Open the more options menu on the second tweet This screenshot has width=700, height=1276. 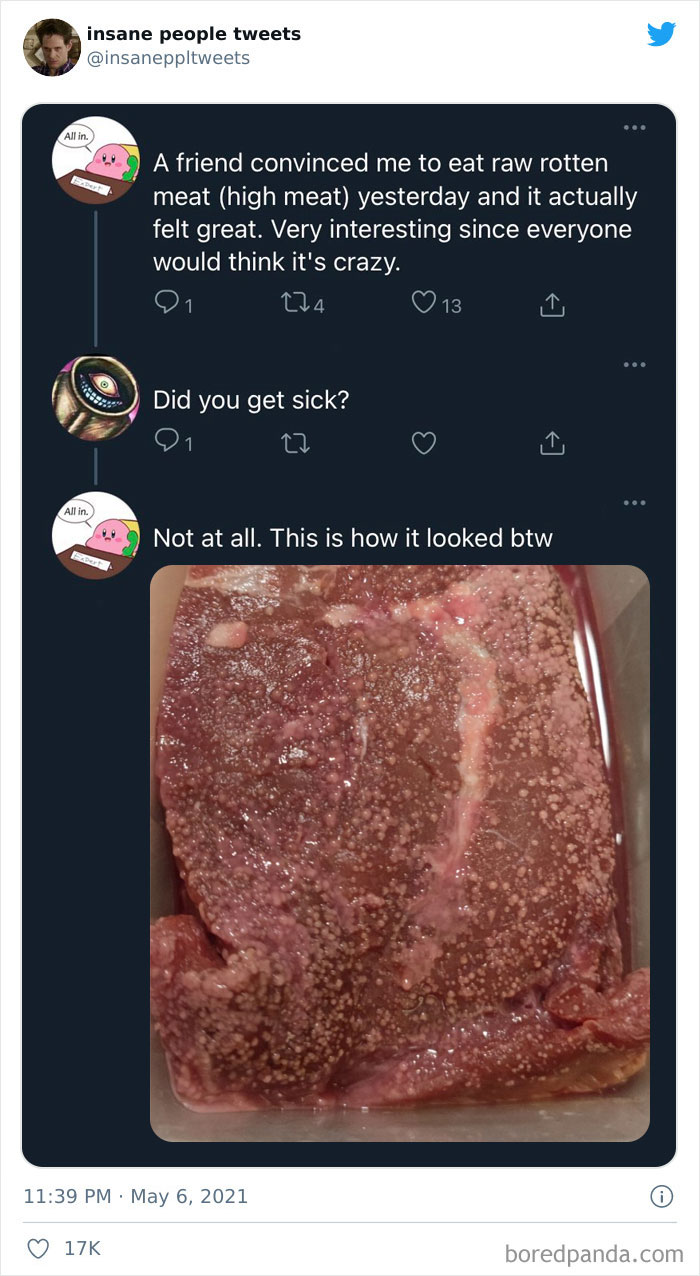pos(634,363)
